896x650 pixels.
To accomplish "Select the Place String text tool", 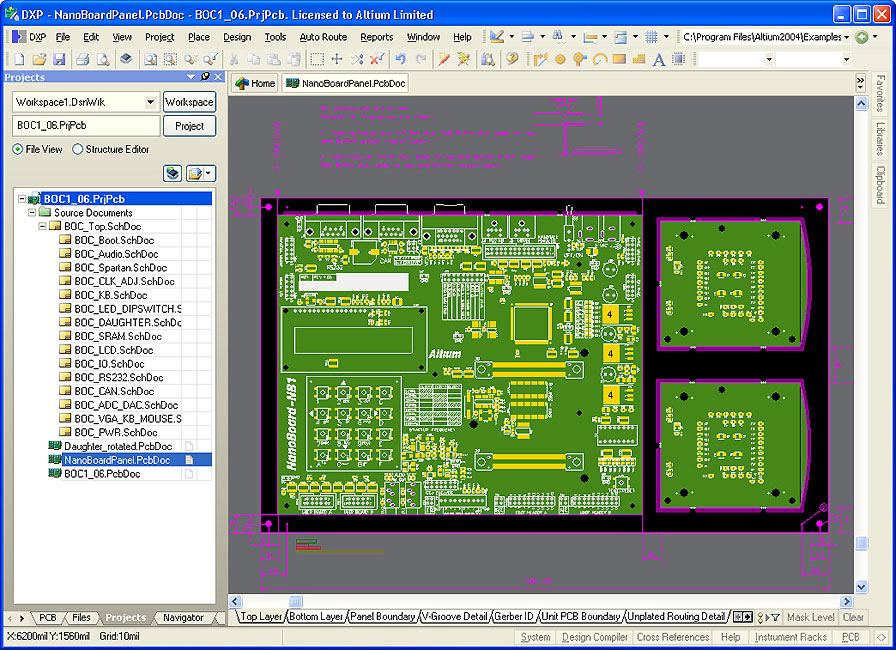I will (x=659, y=59).
